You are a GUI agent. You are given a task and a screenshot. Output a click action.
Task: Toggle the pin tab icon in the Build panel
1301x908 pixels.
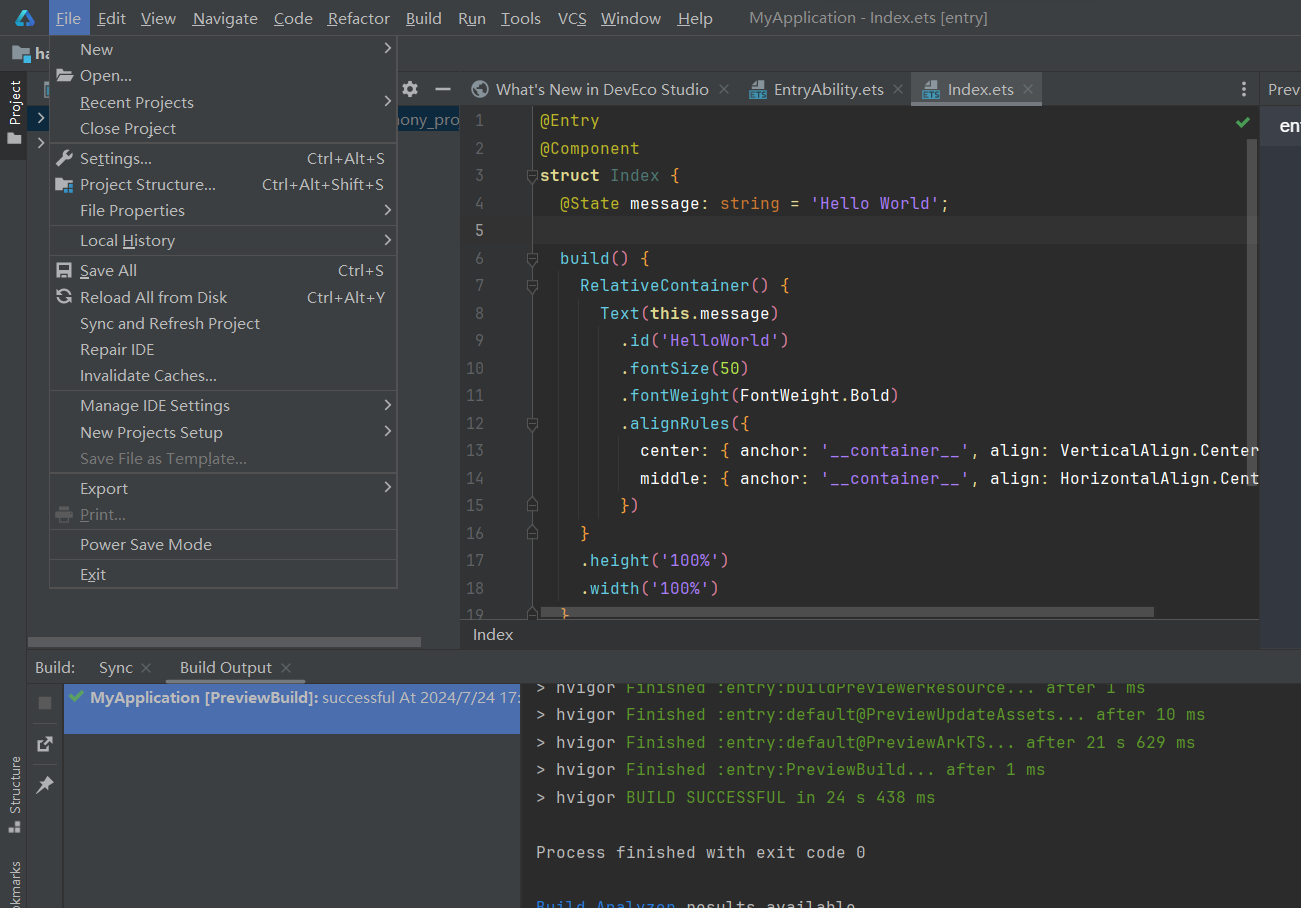point(45,785)
